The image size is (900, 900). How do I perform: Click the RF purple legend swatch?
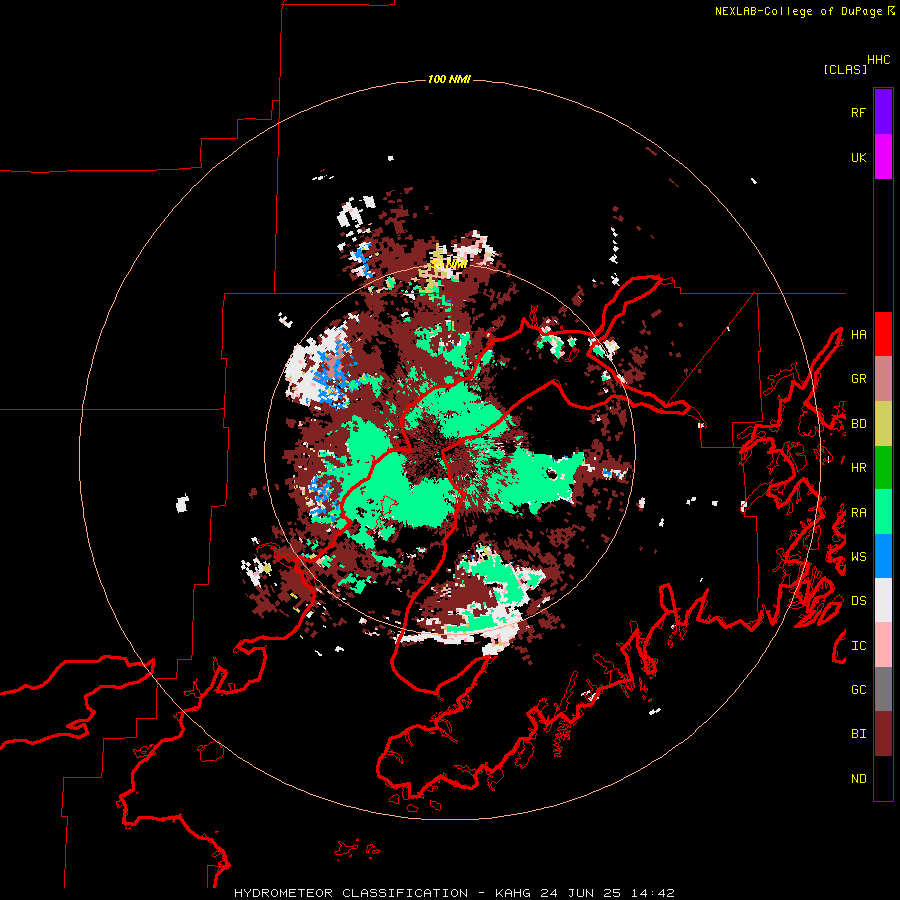click(x=883, y=111)
